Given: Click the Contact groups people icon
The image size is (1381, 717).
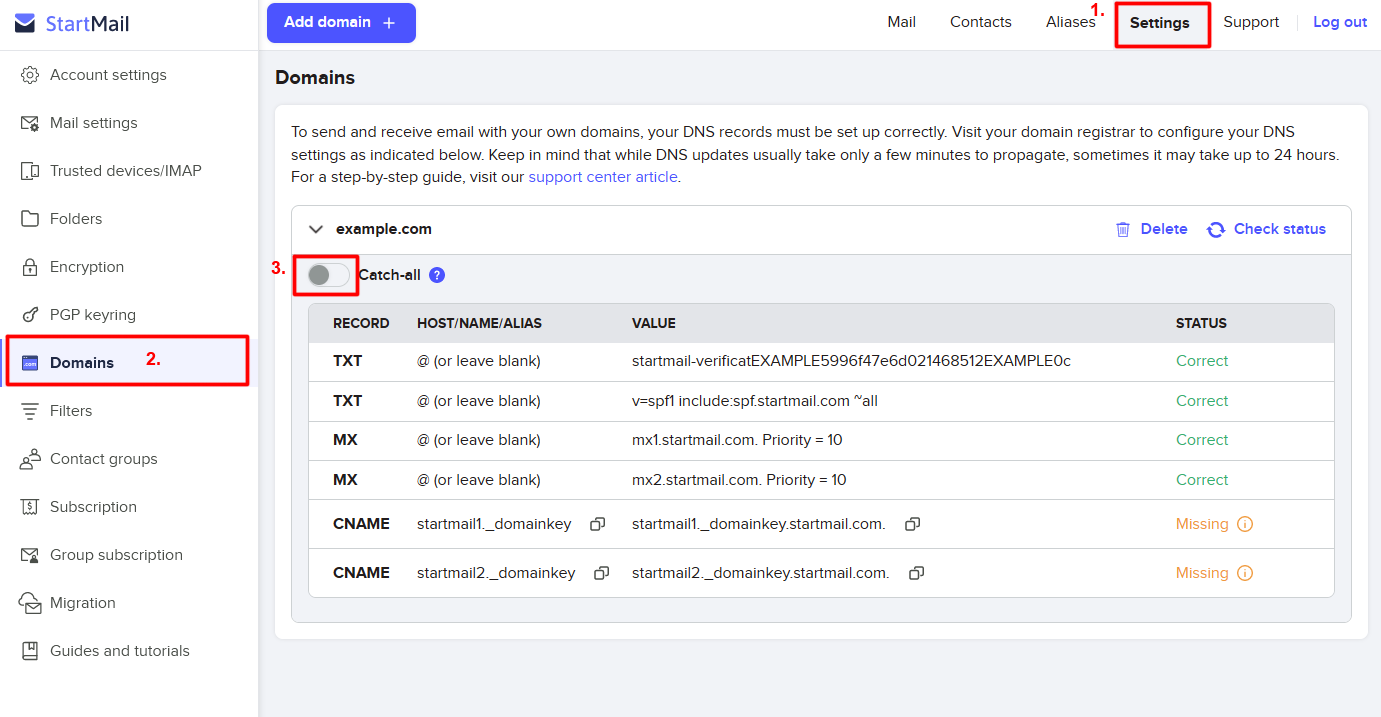Looking at the screenshot, I should (30, 459).
